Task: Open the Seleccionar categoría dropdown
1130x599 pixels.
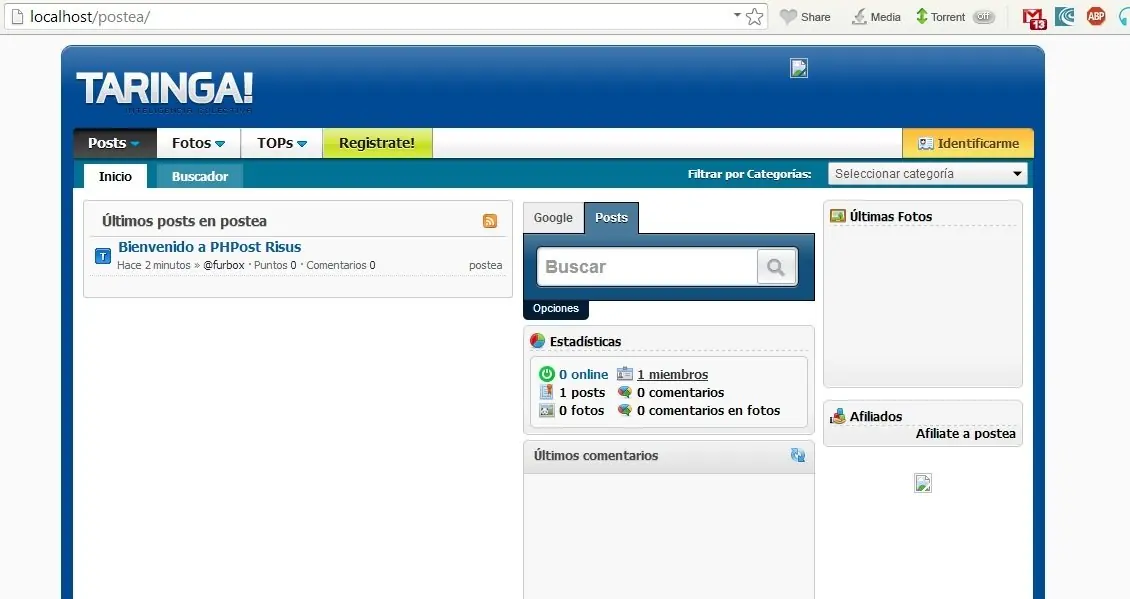Action: click(x=927, y=174)
